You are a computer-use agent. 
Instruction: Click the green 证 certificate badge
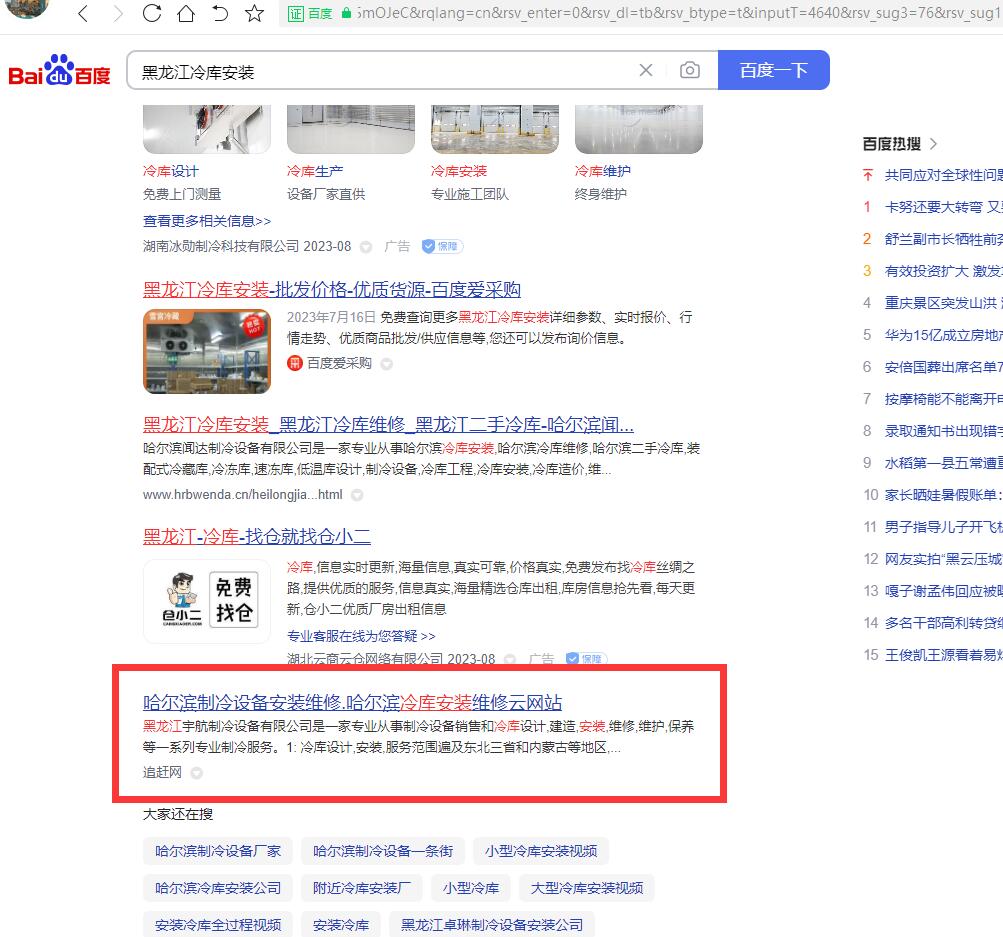point(296,13)
